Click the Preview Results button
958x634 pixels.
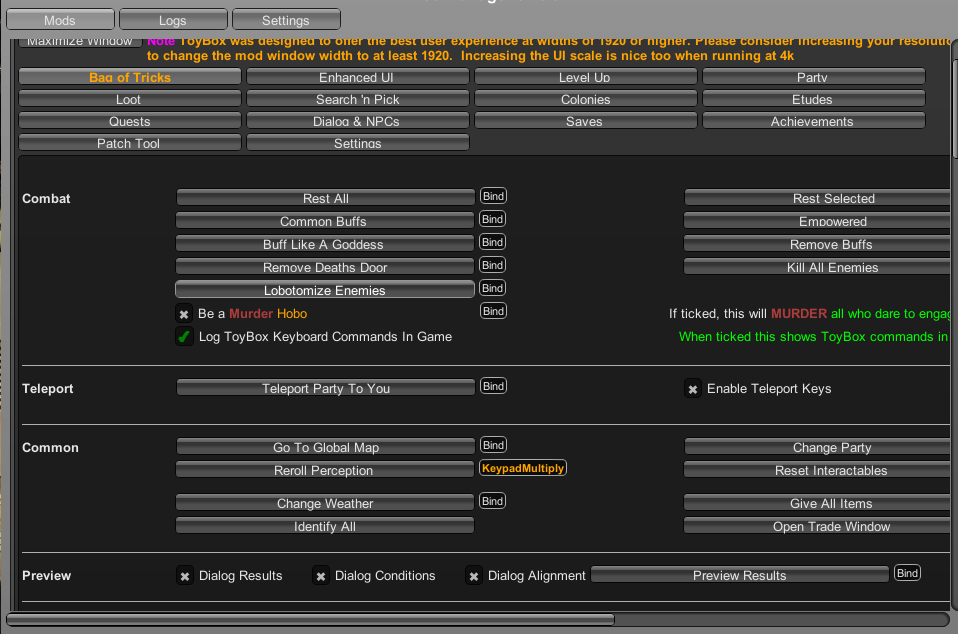pos(740,575)
